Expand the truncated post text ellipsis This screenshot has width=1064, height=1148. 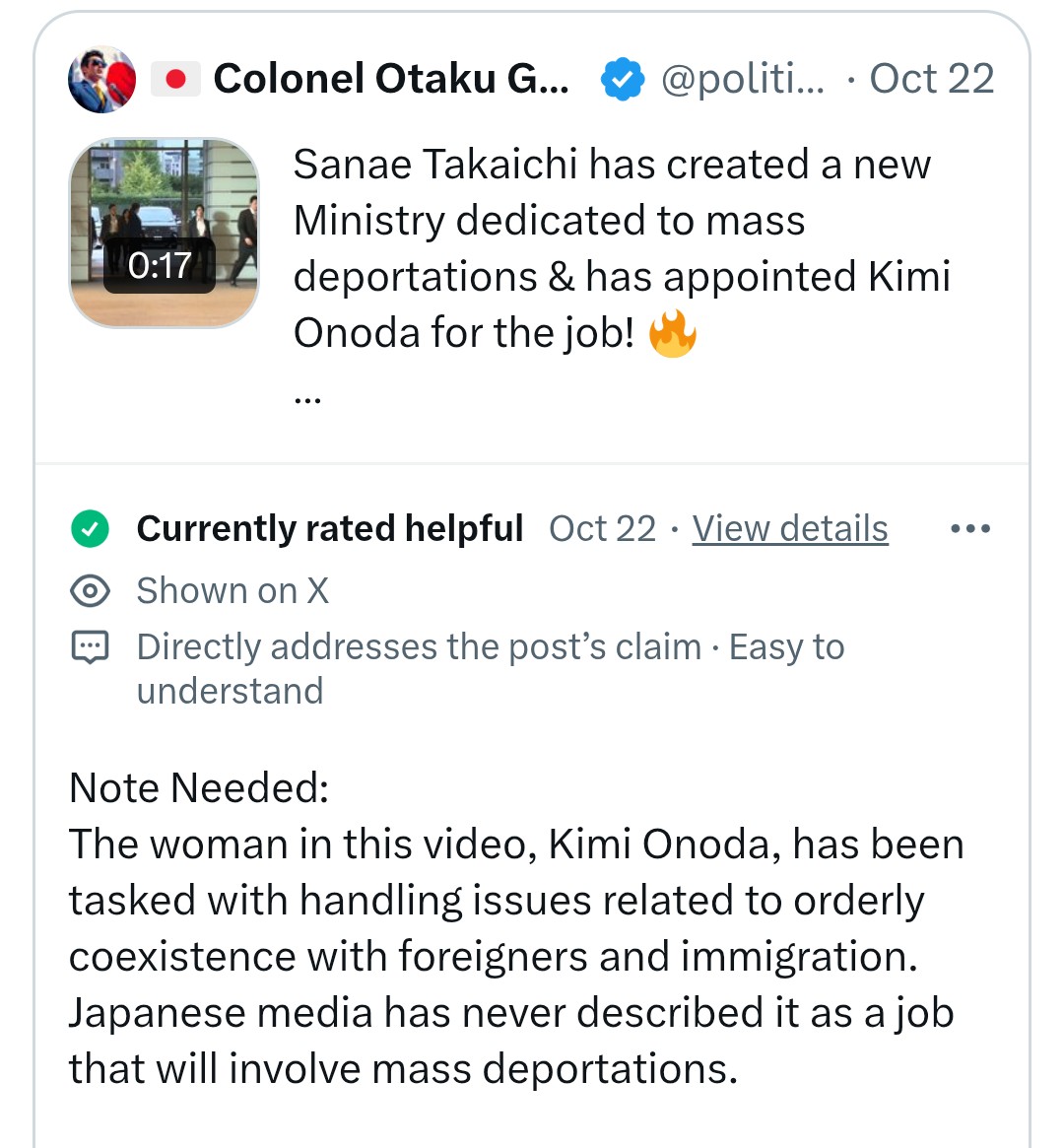(x=307, y=400)
